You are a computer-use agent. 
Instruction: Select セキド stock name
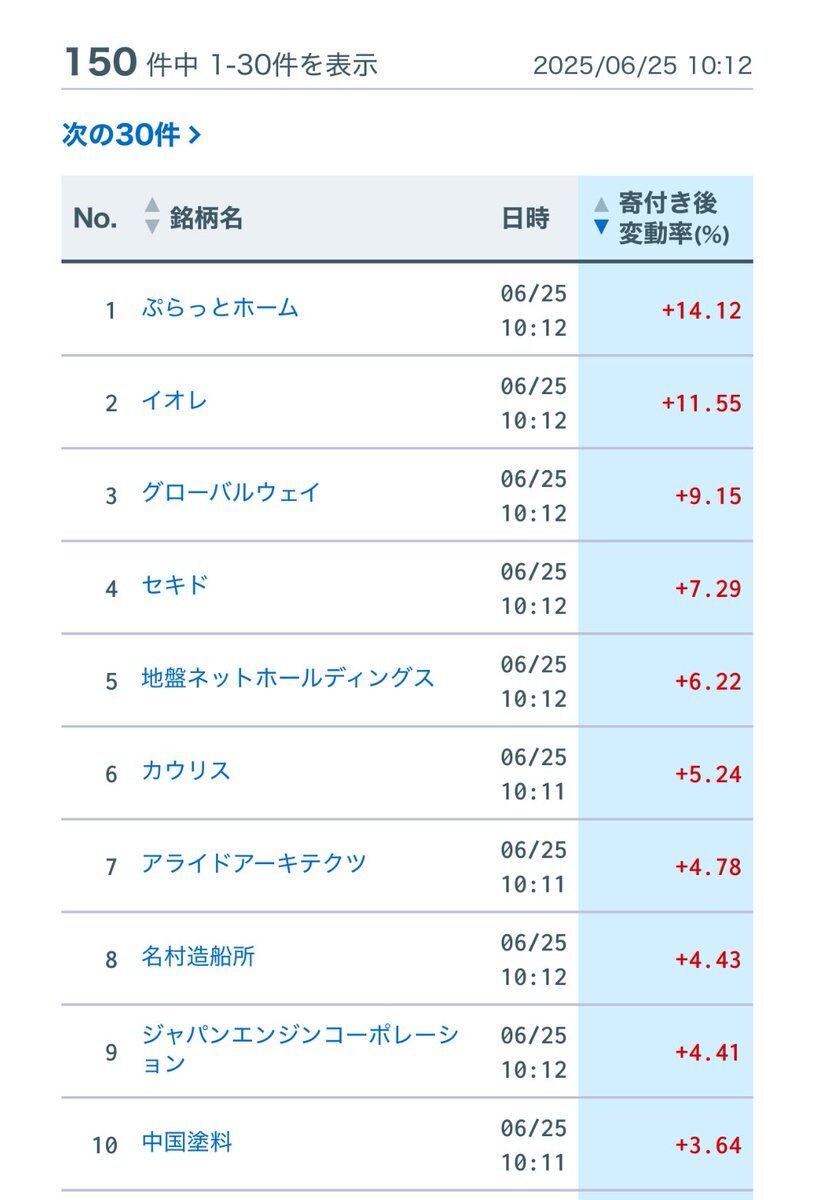click(x=174, y=586)
